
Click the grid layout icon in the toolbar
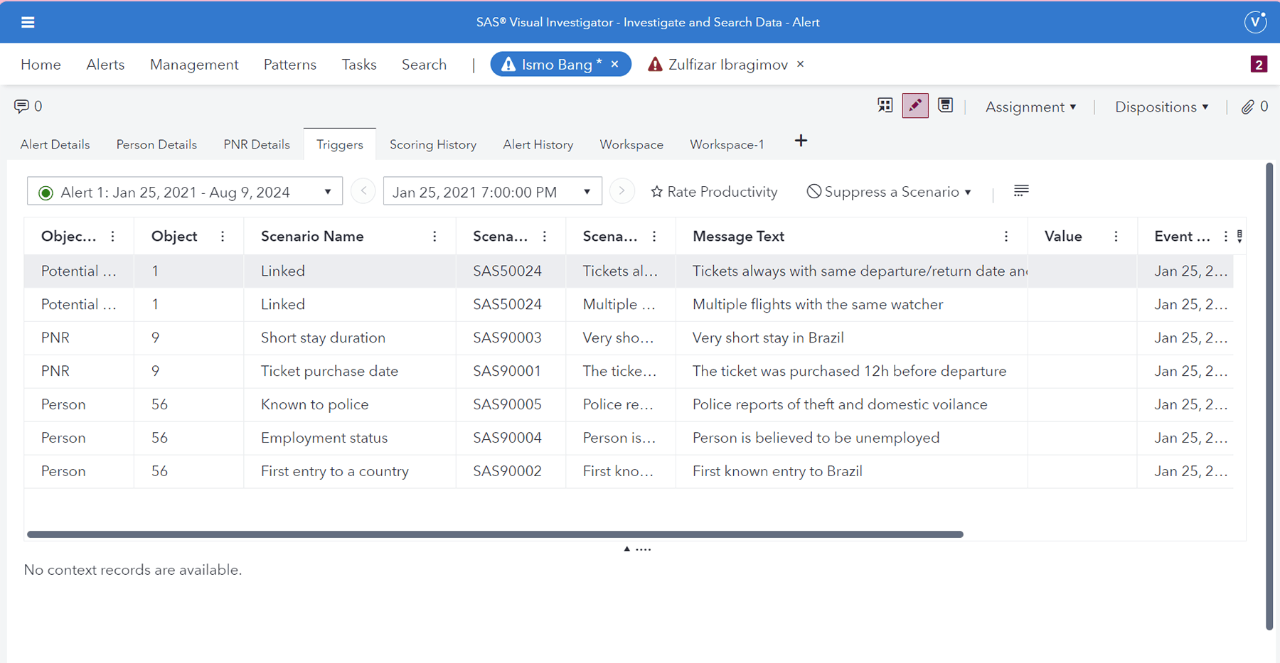[884, 104]
